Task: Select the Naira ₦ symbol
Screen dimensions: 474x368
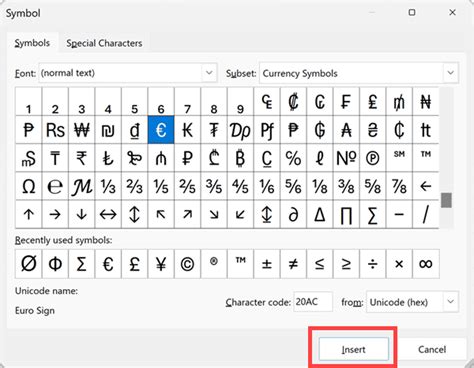Action: click(x=426, y=102)
